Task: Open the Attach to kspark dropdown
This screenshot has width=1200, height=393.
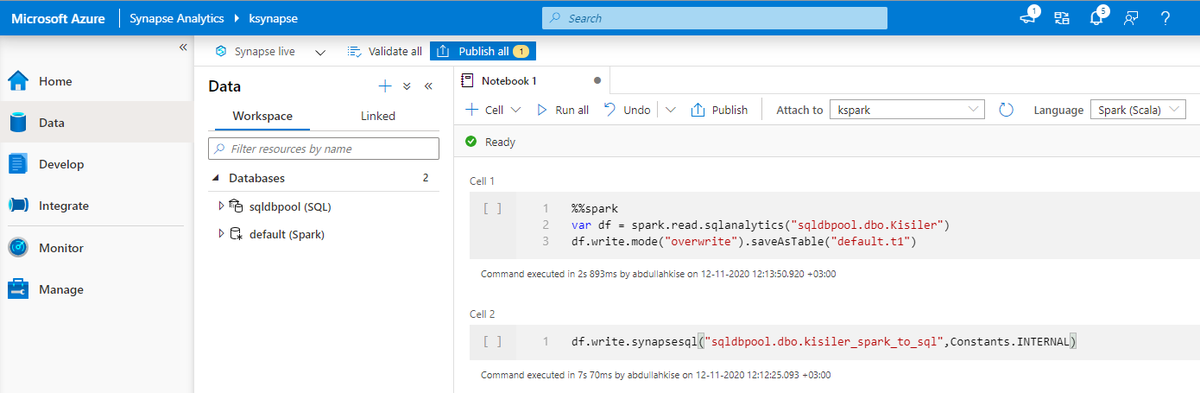Action: 908,110
